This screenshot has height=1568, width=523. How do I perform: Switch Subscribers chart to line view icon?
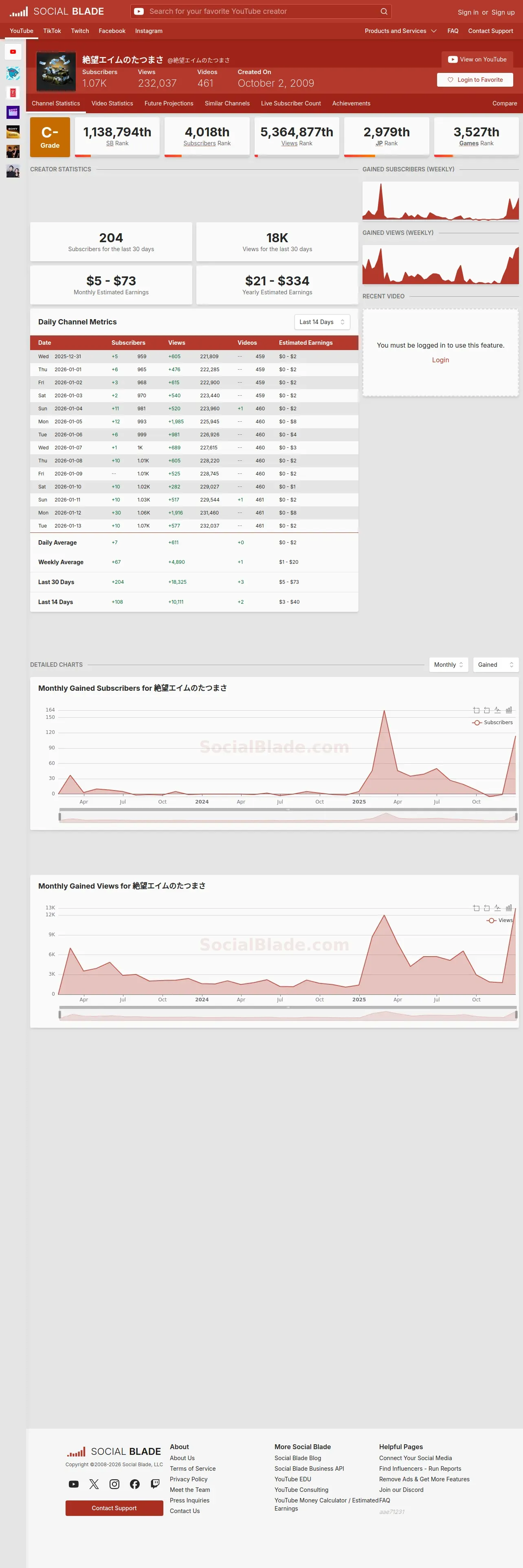(x=497, y=710)
